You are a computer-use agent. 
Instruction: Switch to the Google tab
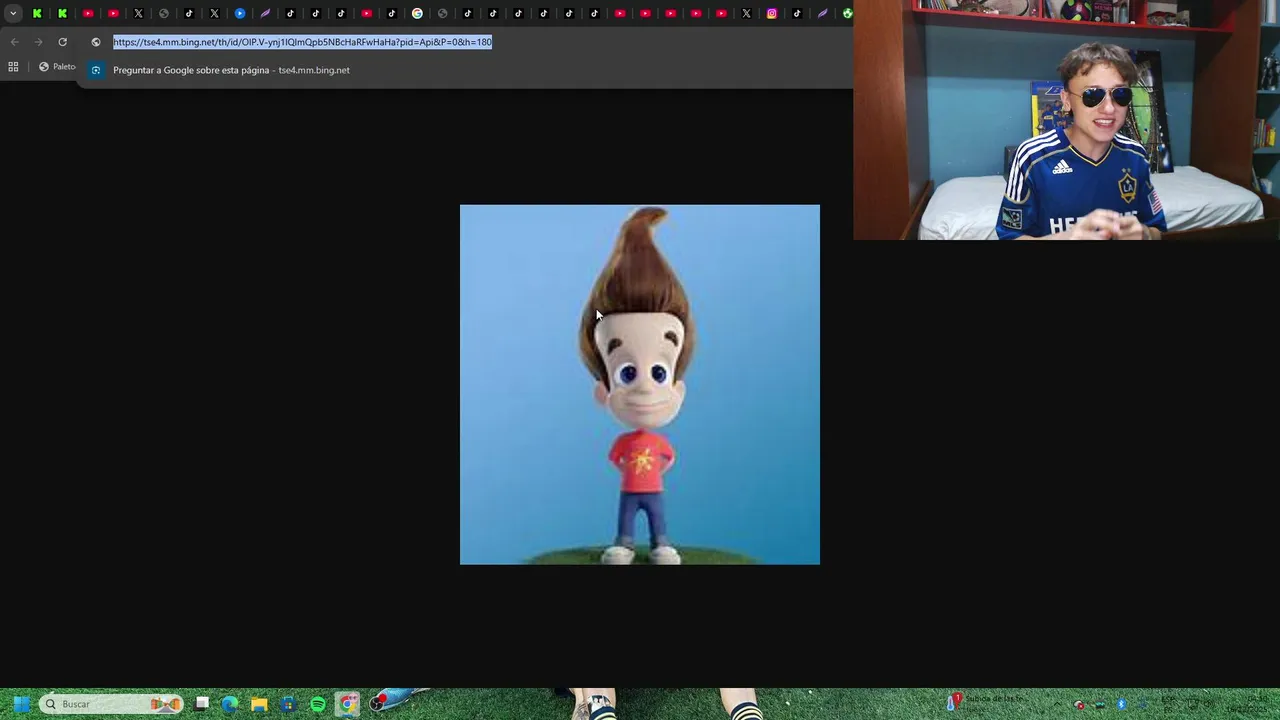417,13
